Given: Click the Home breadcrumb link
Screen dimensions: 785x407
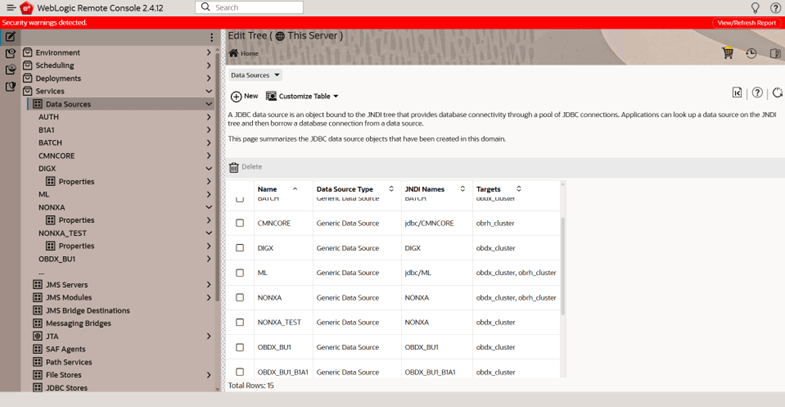Looking at the screenshot, I should tap(249, 54).
